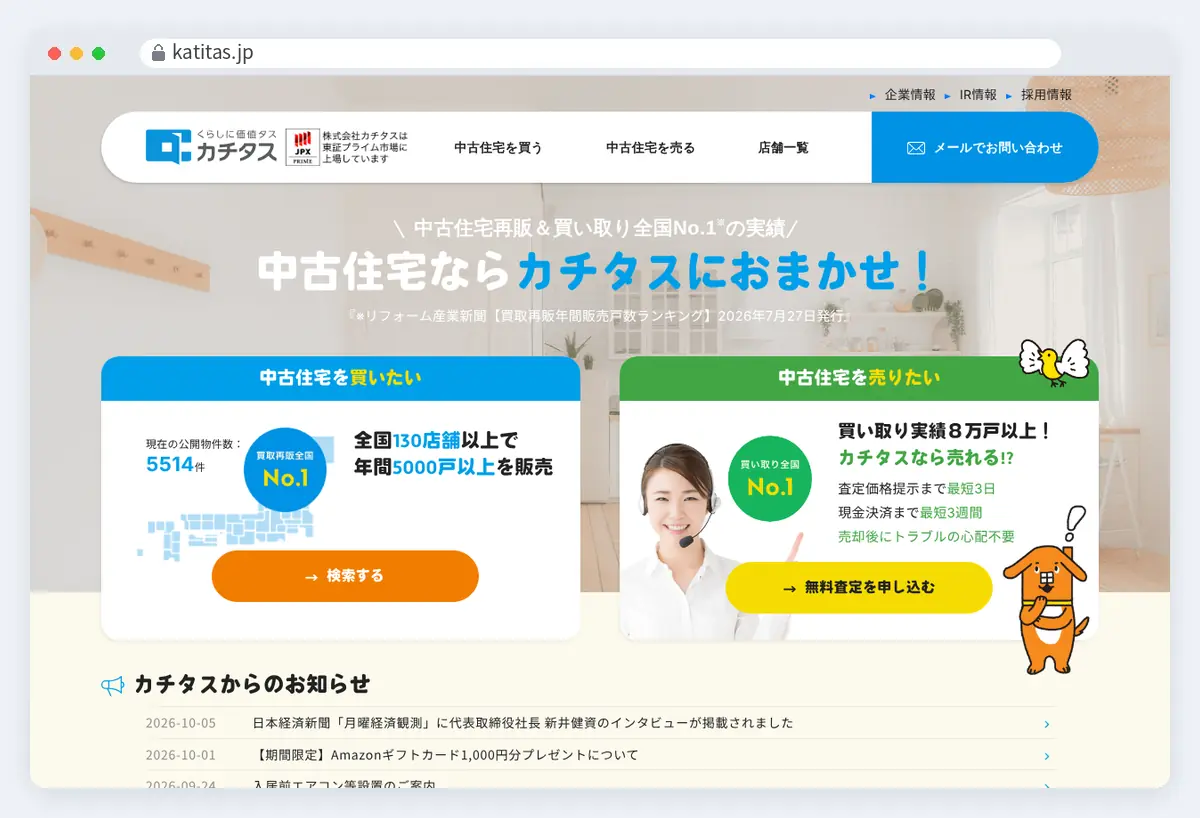Click the Katitas logo in header

point(211,147)
